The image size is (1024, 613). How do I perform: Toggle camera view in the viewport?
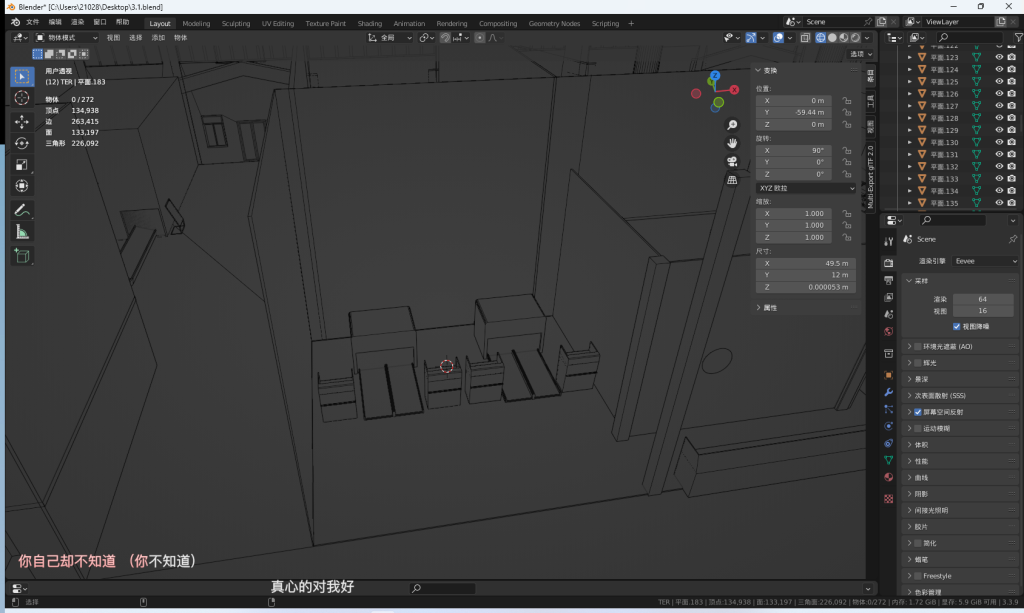pos(732,161)
